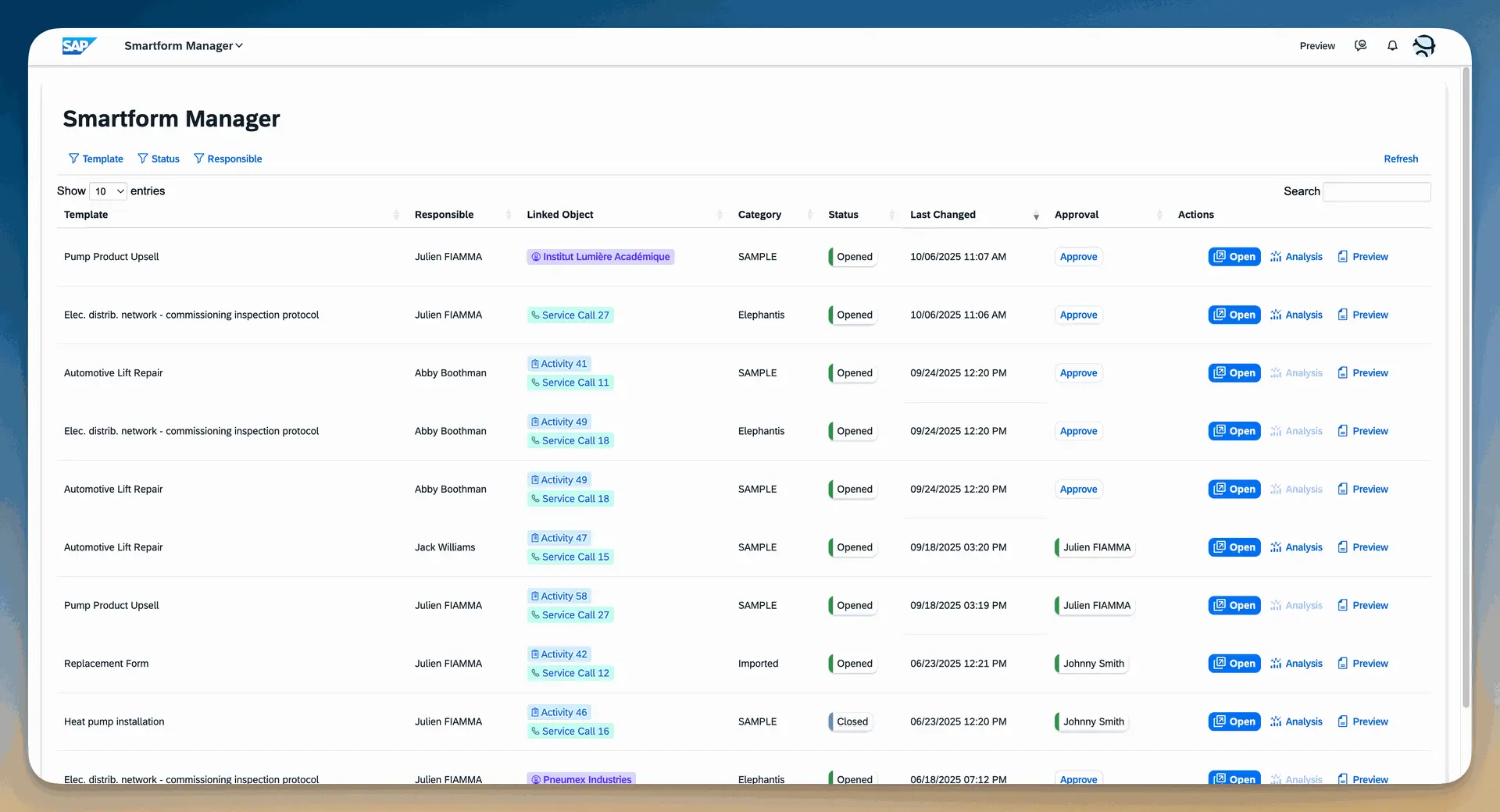Click the SAP logo
1500x812 pixels.
79,46
